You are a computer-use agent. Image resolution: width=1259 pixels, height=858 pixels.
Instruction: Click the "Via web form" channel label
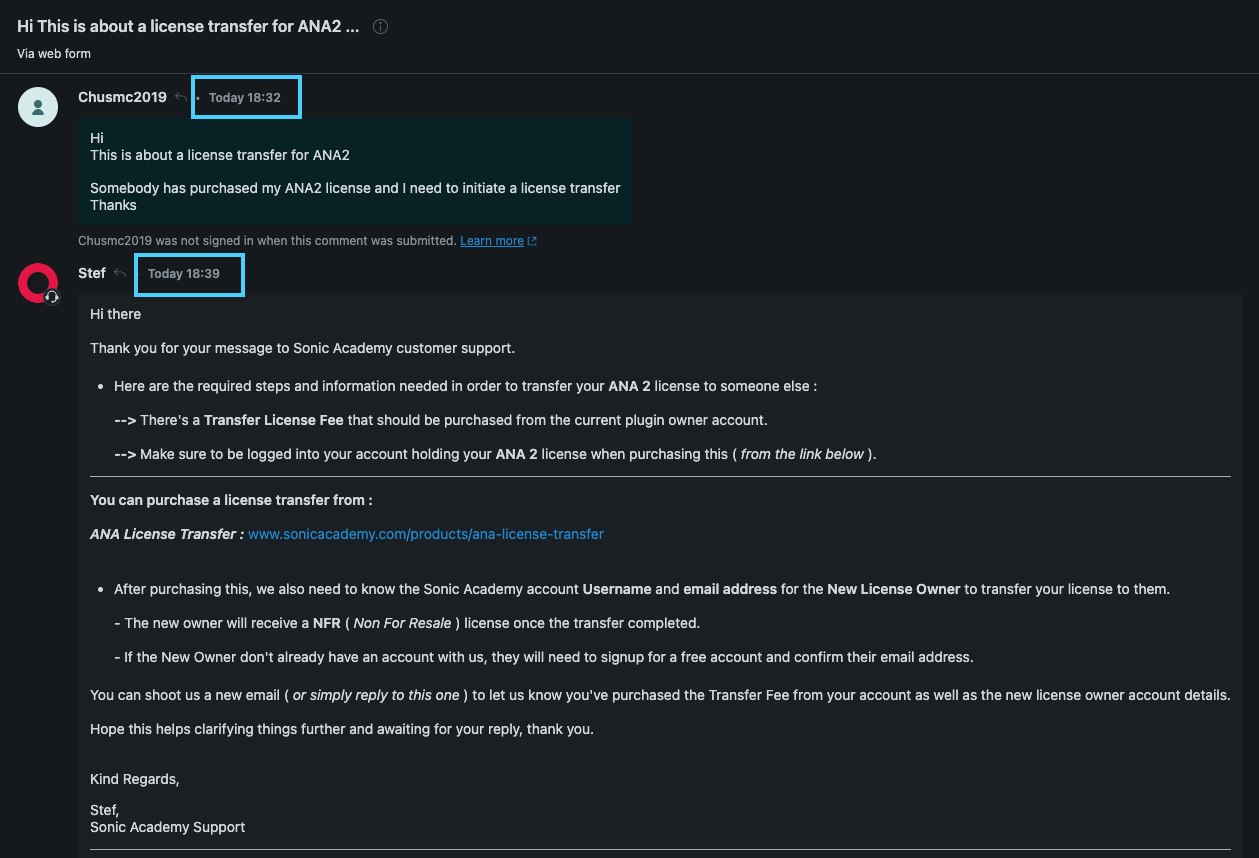[x=54, y=53]
